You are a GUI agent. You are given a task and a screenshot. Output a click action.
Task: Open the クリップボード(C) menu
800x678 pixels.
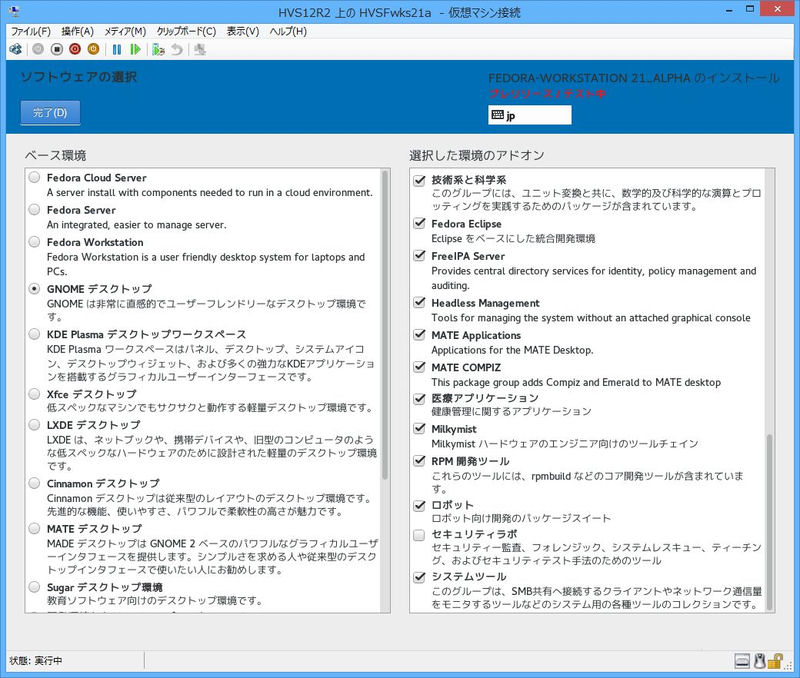pos(186,32)
